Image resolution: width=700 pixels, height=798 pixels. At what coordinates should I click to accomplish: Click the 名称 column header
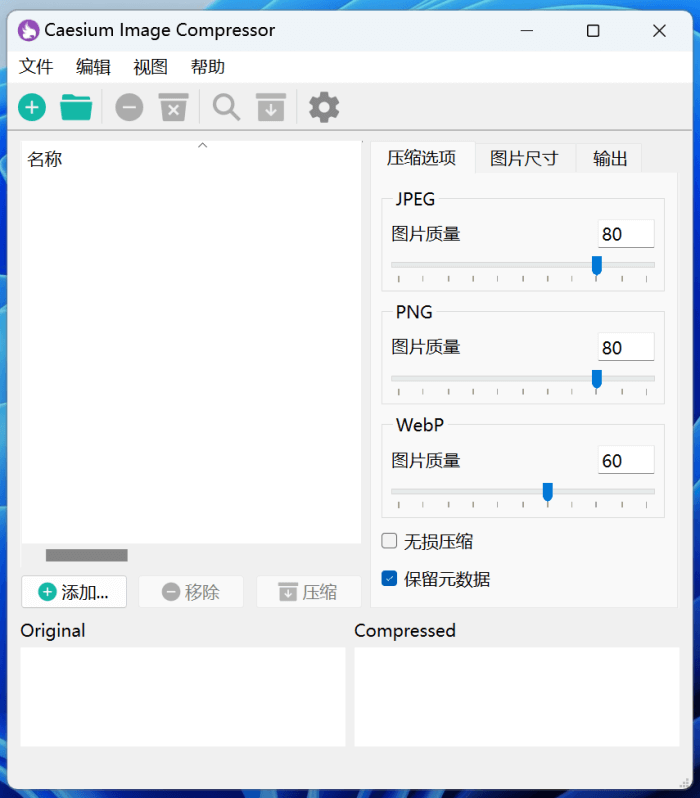click(45, 159)
